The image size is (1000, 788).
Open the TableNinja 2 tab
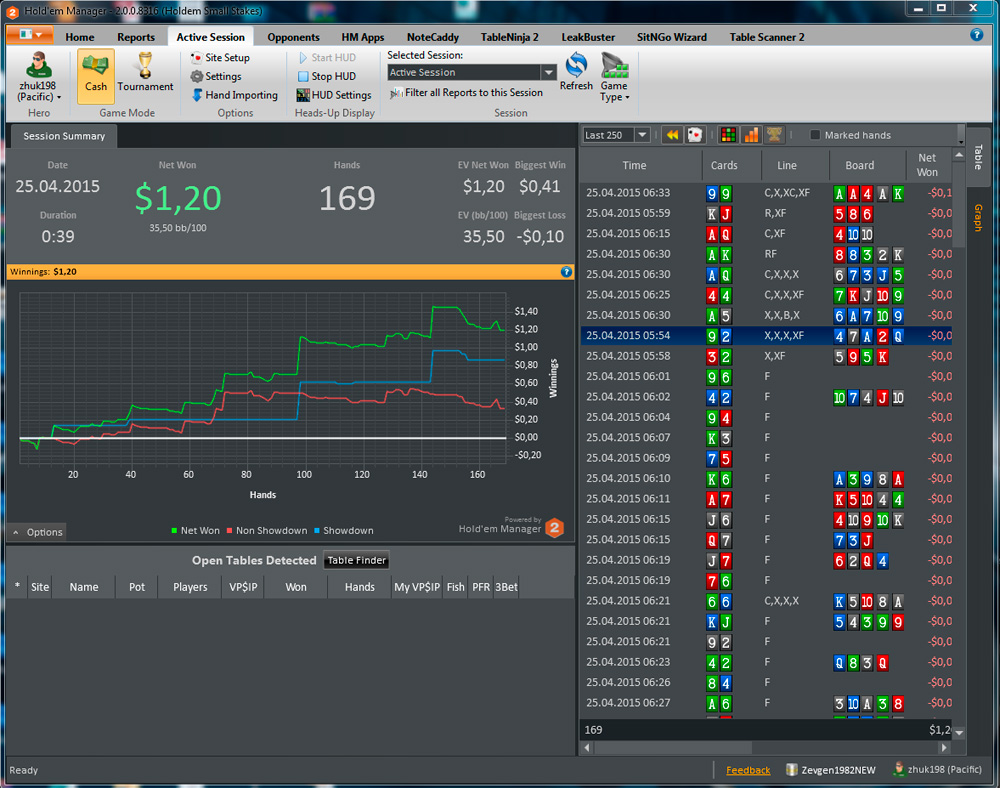click(510, 37)
